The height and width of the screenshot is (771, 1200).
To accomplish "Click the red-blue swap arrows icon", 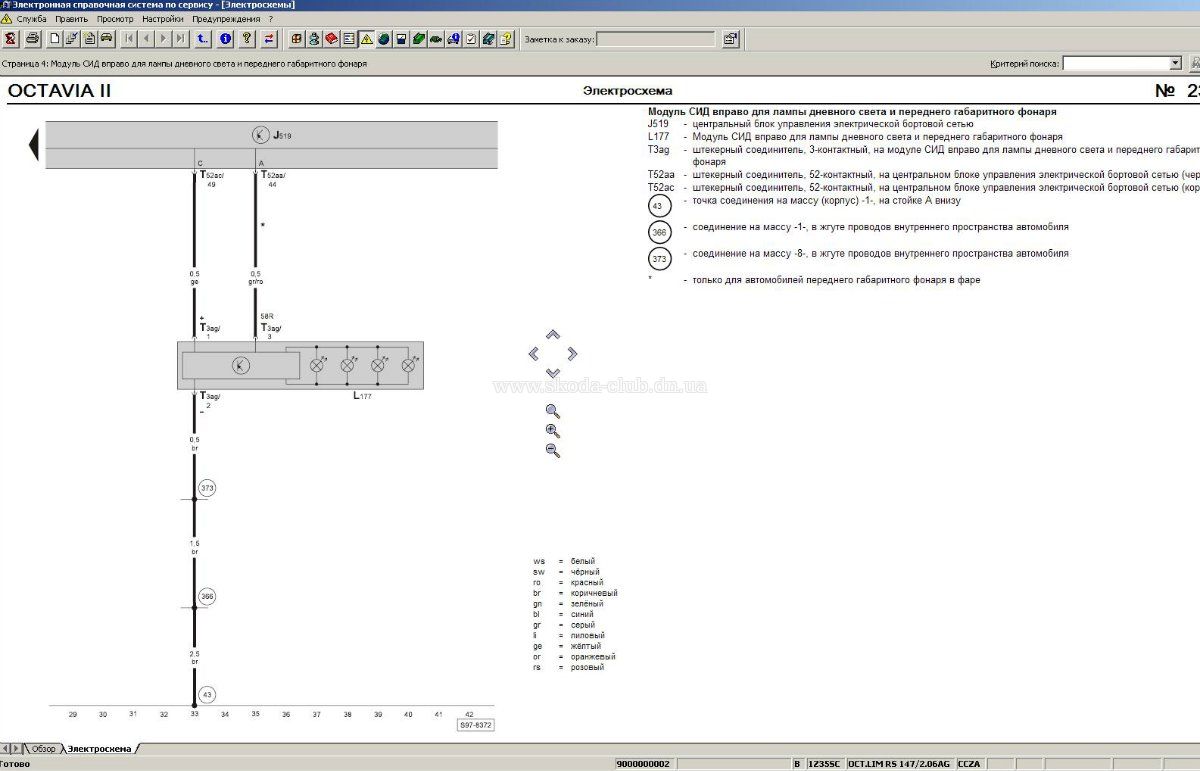I will point(268,39).
